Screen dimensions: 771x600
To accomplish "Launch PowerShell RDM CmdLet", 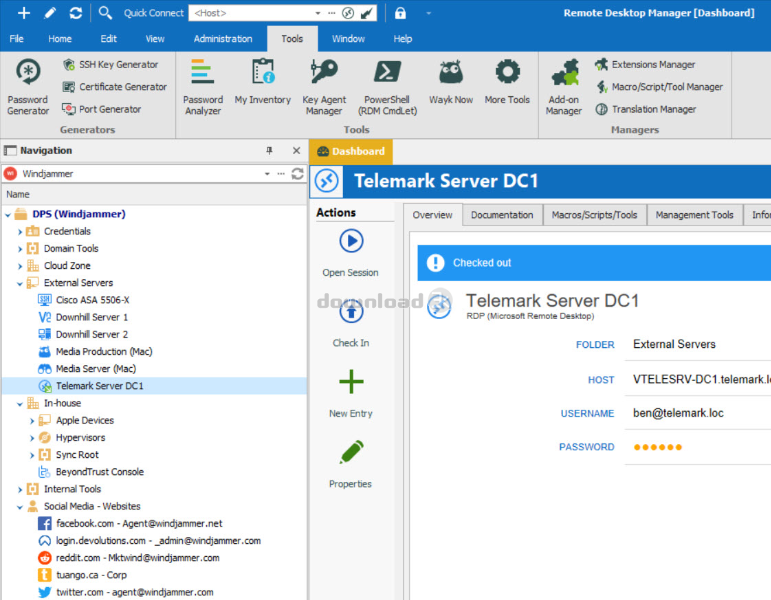I will (387, 87).
